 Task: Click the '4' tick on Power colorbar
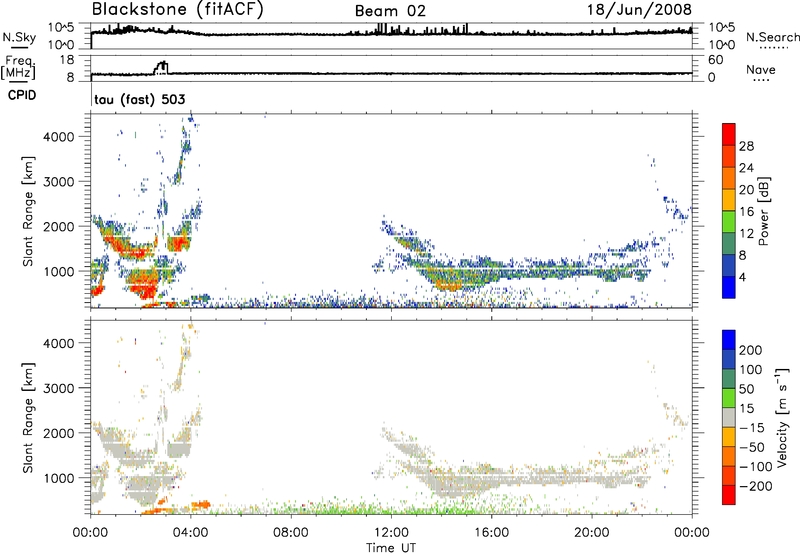click(x=743, y=278)
